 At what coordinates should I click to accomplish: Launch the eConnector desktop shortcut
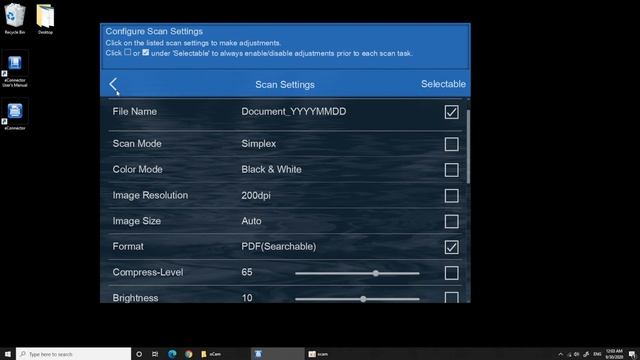point(15,114)
